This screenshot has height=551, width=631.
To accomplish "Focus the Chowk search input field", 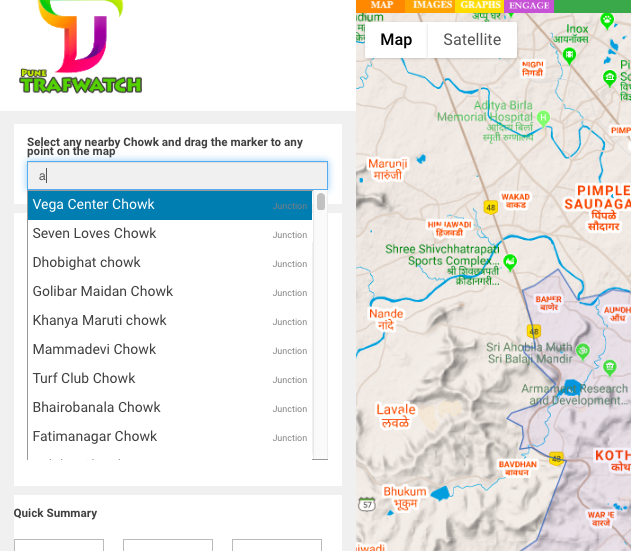I will 177,175.
